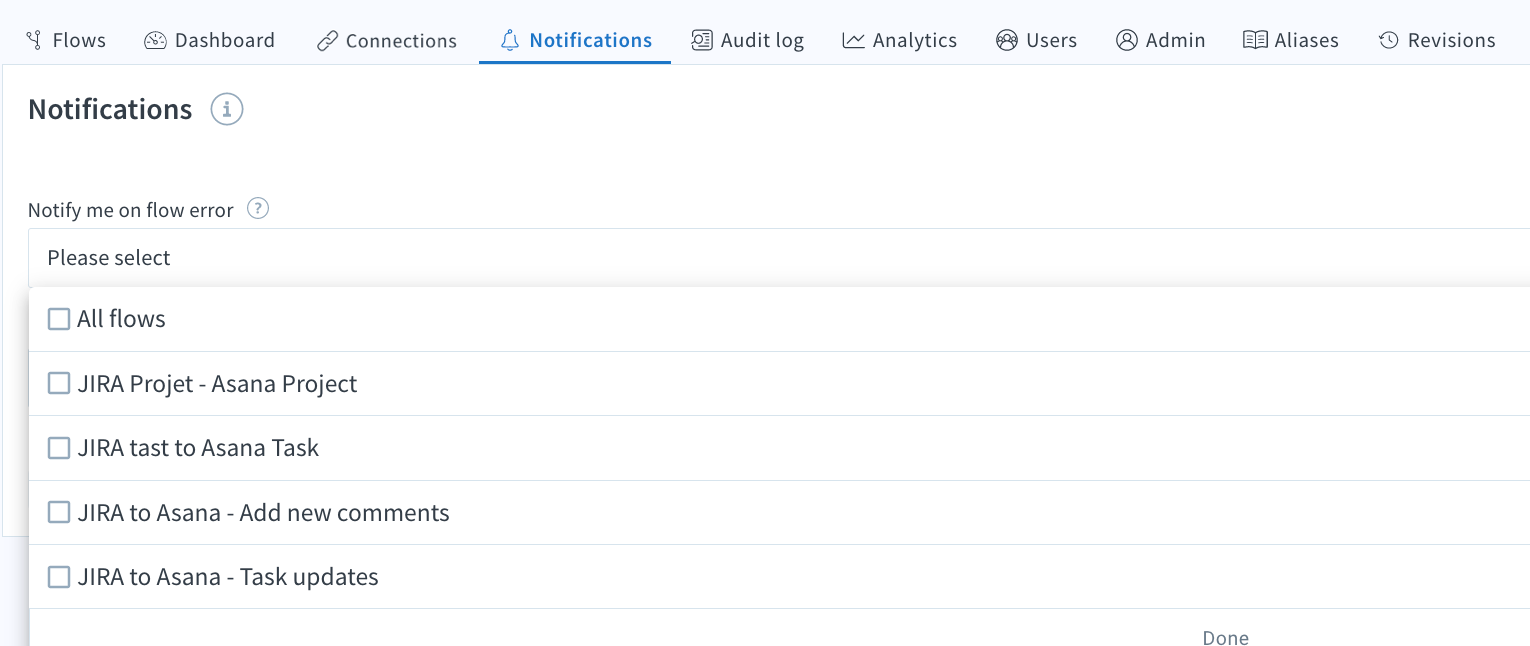The image size is (1530, 646).
Task: Open the Please select dropdown
Action: [x=779, y=258]
